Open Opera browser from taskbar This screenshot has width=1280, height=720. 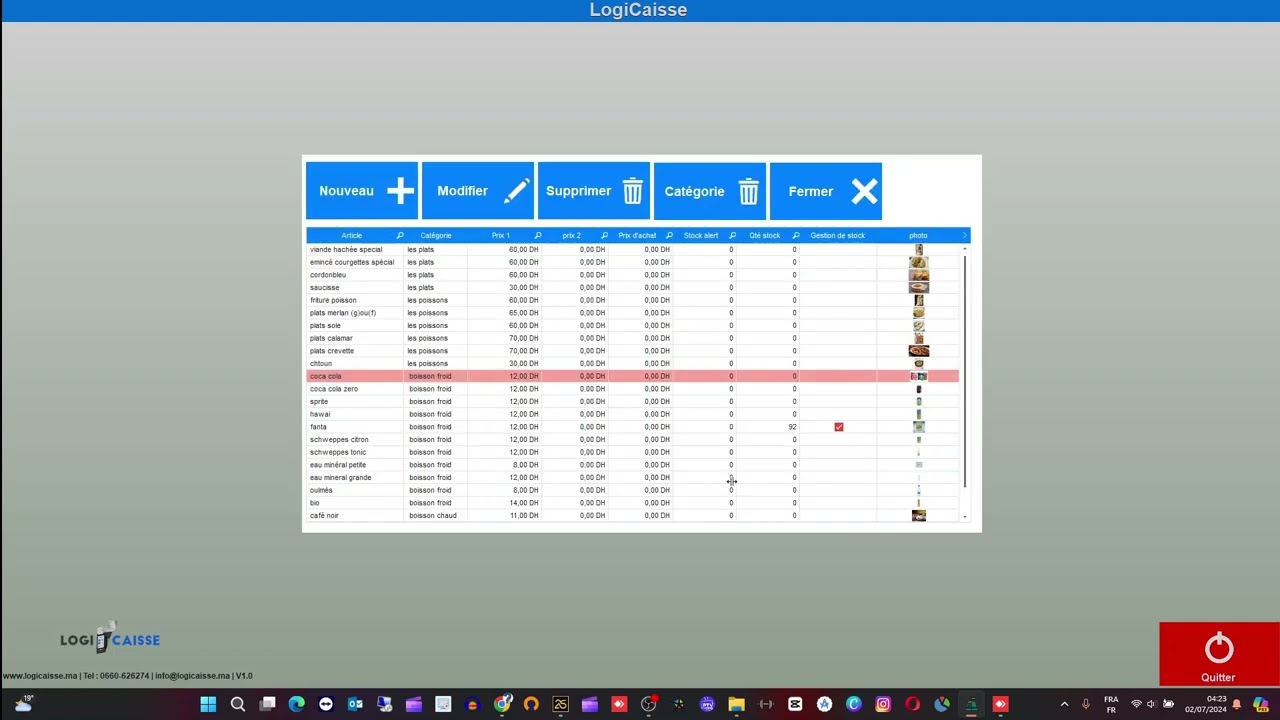912,705
